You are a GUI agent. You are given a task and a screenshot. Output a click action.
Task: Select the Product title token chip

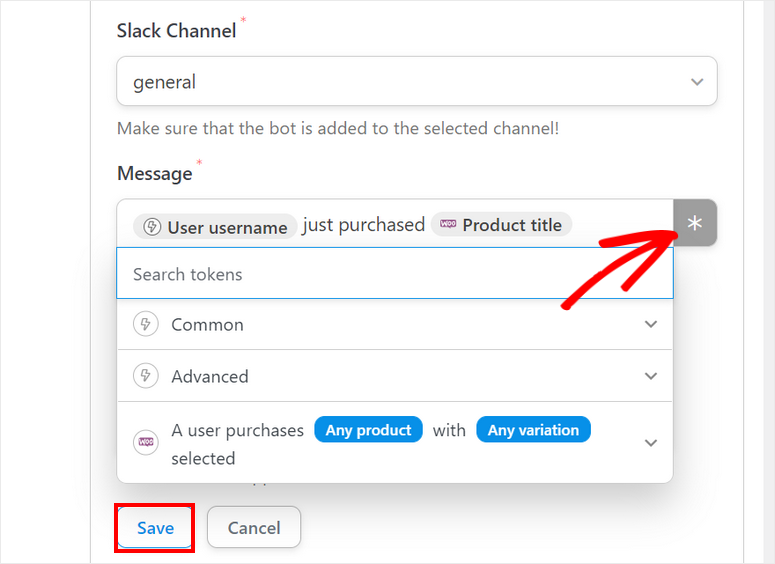pos(502,225)
